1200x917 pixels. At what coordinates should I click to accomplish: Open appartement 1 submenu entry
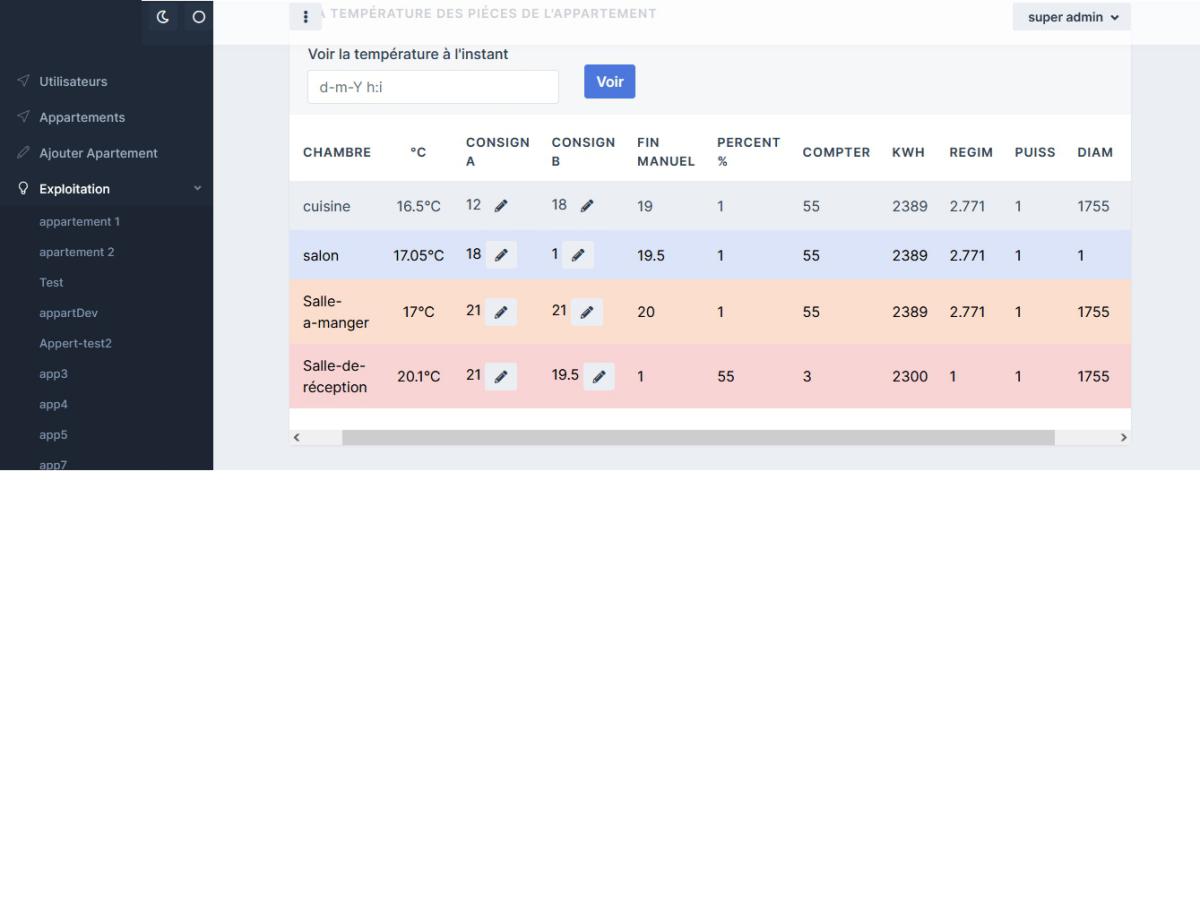pos(79,221)
